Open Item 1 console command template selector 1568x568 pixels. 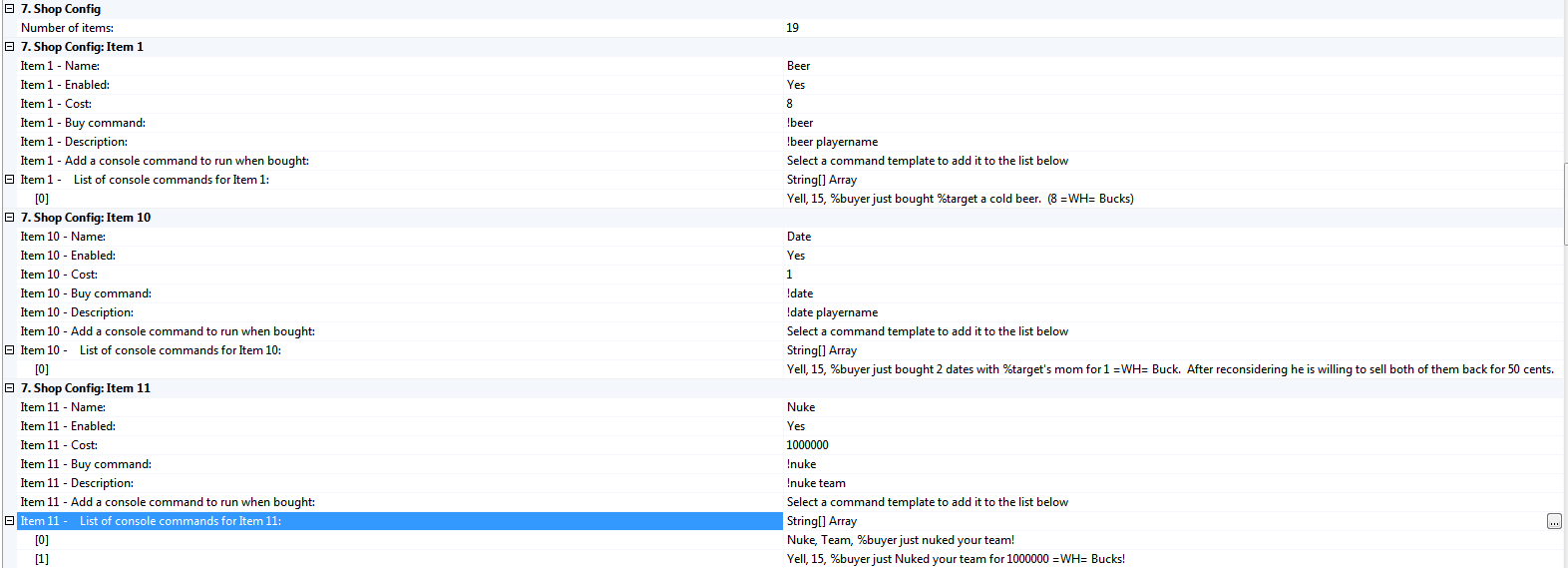[x=927, y=161]
